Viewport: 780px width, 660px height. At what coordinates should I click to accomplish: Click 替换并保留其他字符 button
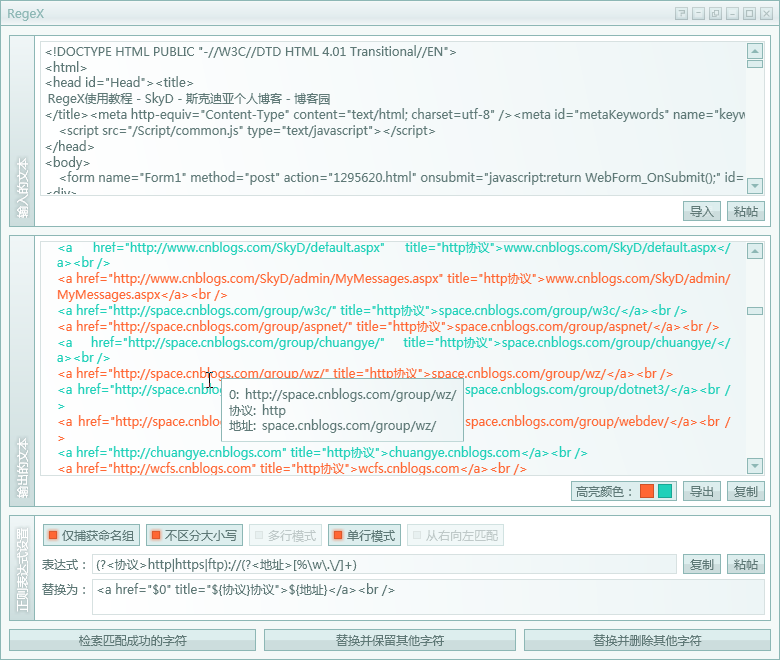tap(390, 640)
